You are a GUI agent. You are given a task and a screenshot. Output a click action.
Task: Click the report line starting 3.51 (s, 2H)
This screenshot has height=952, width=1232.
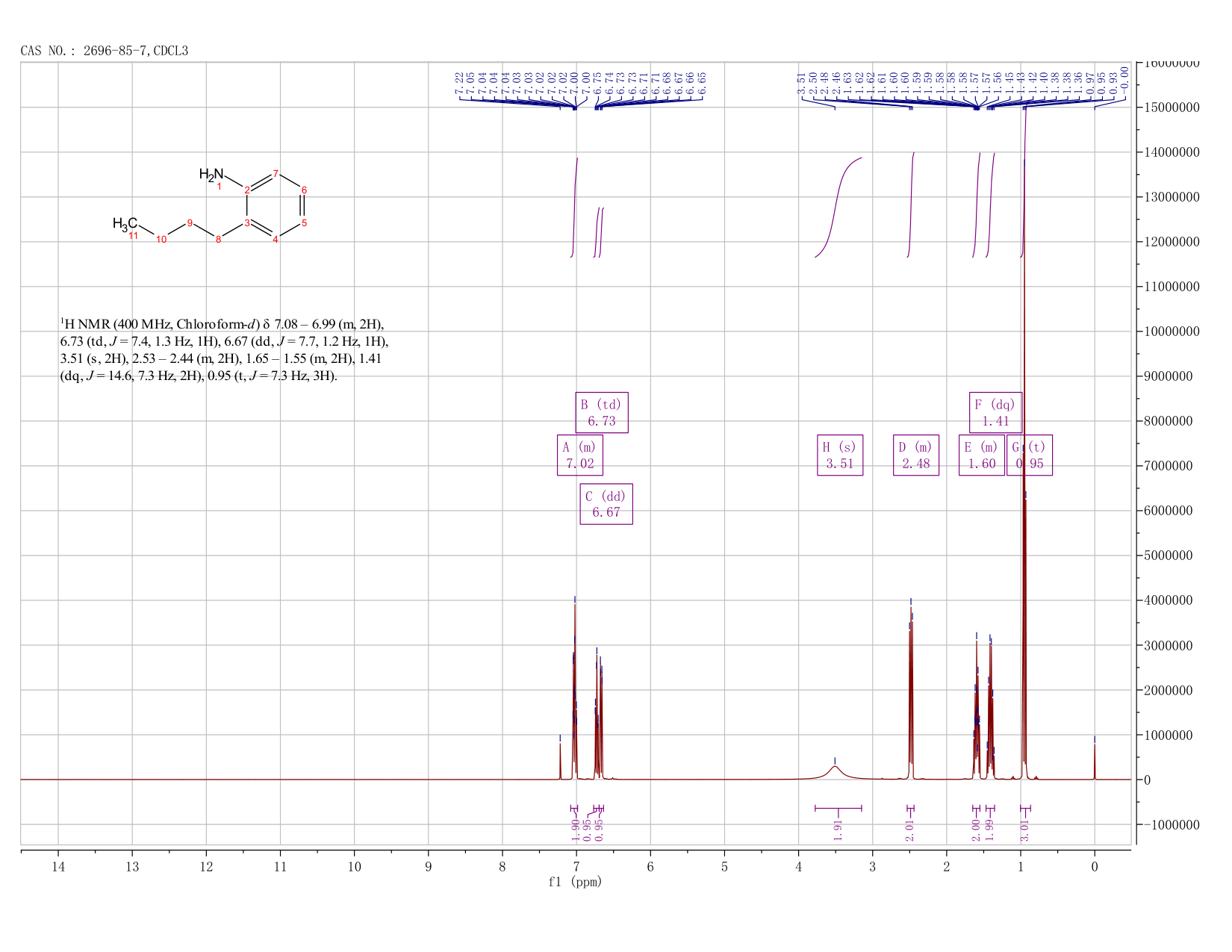(221, 358)
